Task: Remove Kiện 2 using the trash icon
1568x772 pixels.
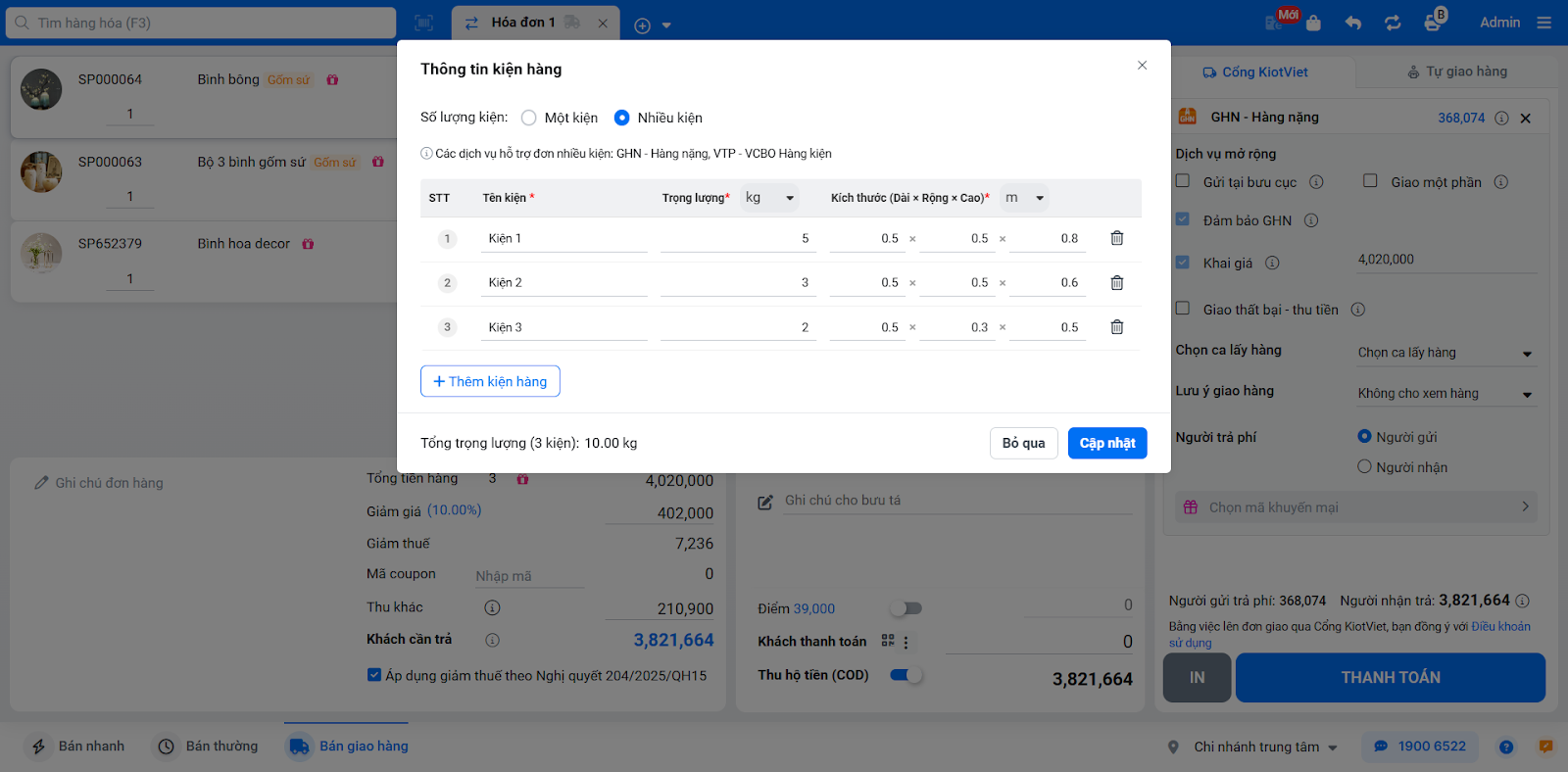Action: [x=1116, y=283]
